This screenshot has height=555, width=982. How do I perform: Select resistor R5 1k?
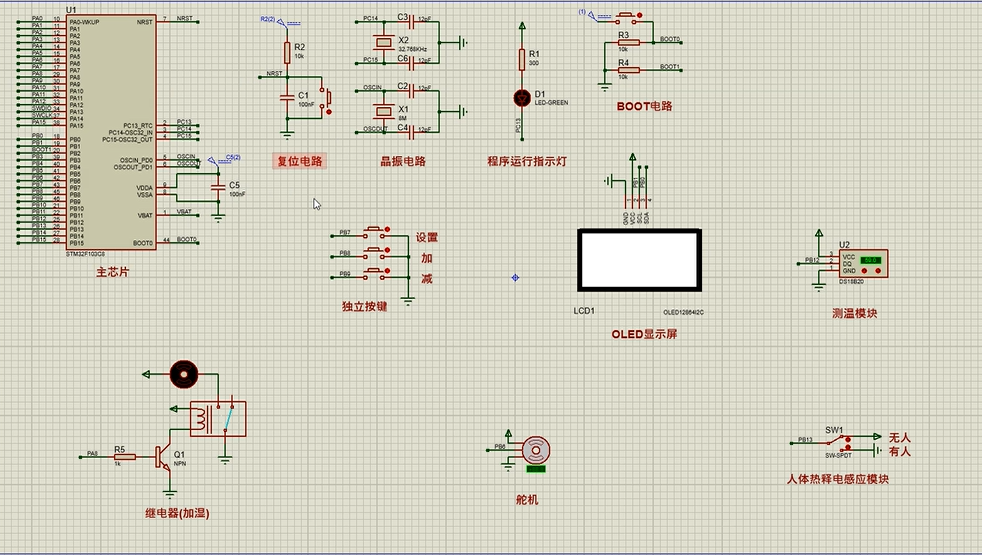[x=125, y=457]
